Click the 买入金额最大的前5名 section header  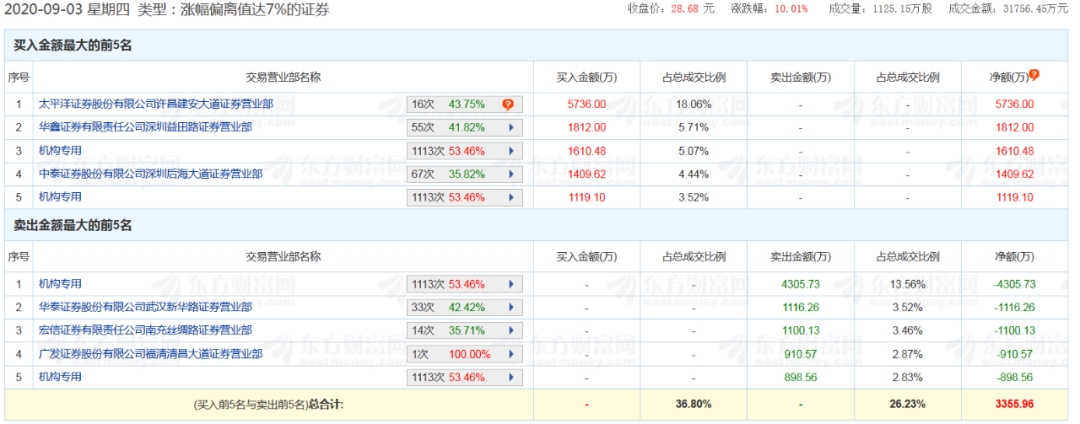click(x=73, y=46)
